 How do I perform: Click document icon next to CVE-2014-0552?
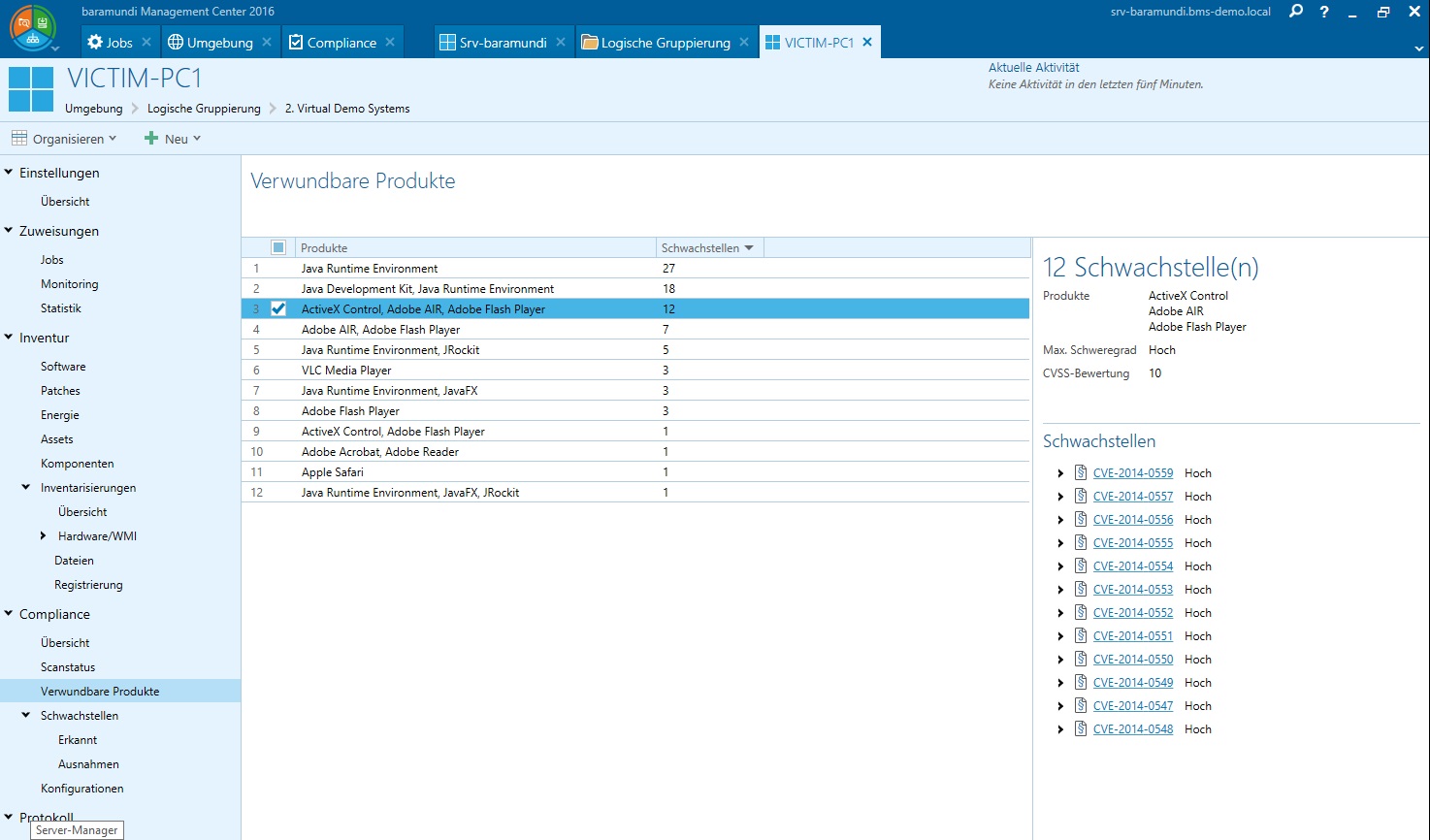pos(1081,612)
